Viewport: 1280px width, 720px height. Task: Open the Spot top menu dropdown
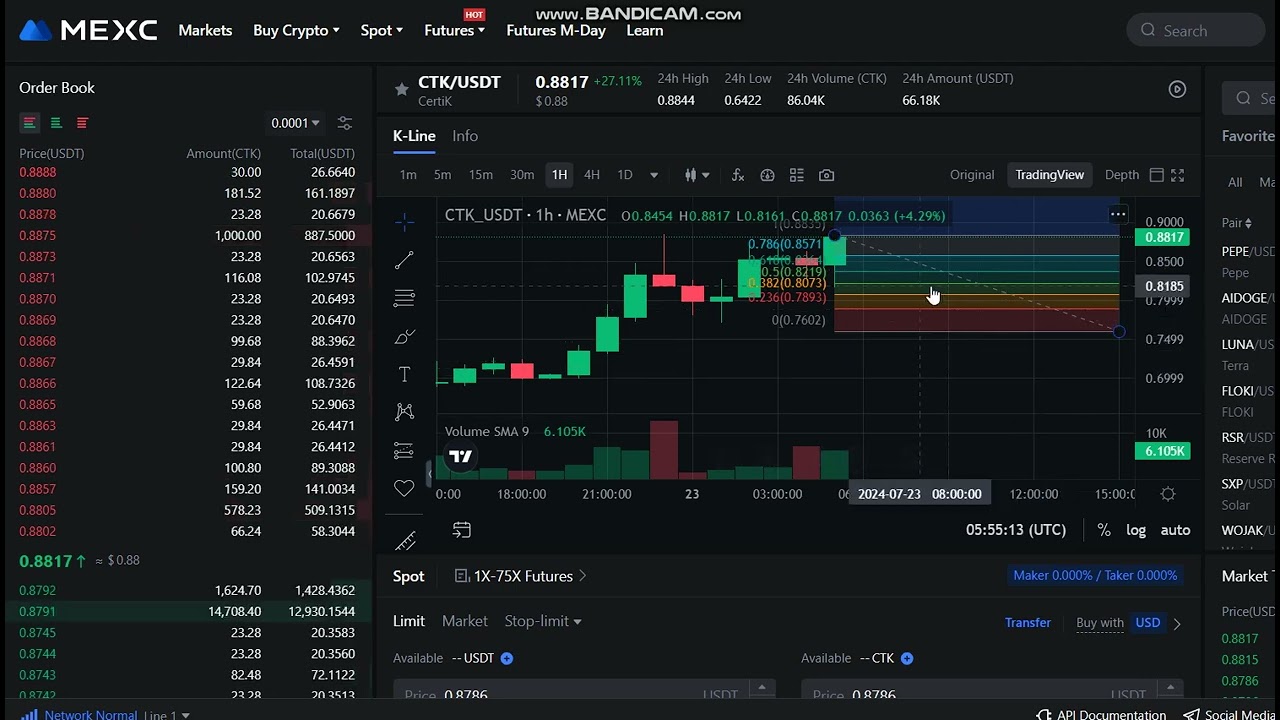(381, 30)
